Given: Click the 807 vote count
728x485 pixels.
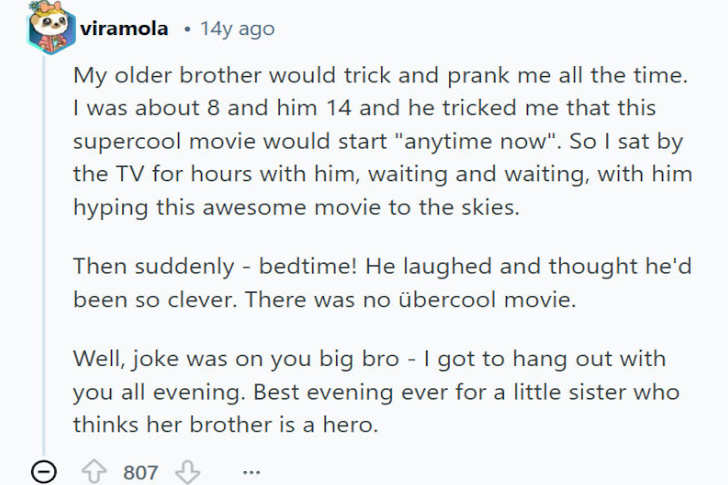Looking at the screenshot, I should click(141, 471).
